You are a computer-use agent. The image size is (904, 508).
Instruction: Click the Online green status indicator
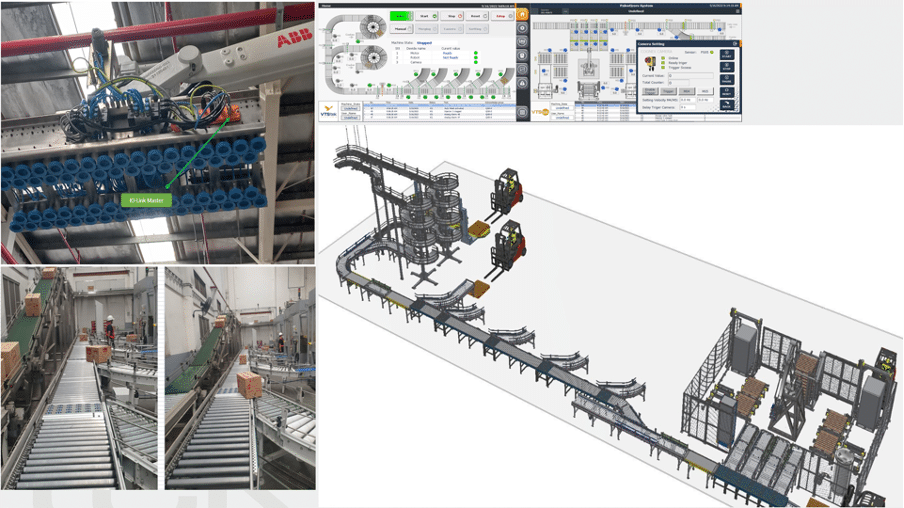point(663,58)
